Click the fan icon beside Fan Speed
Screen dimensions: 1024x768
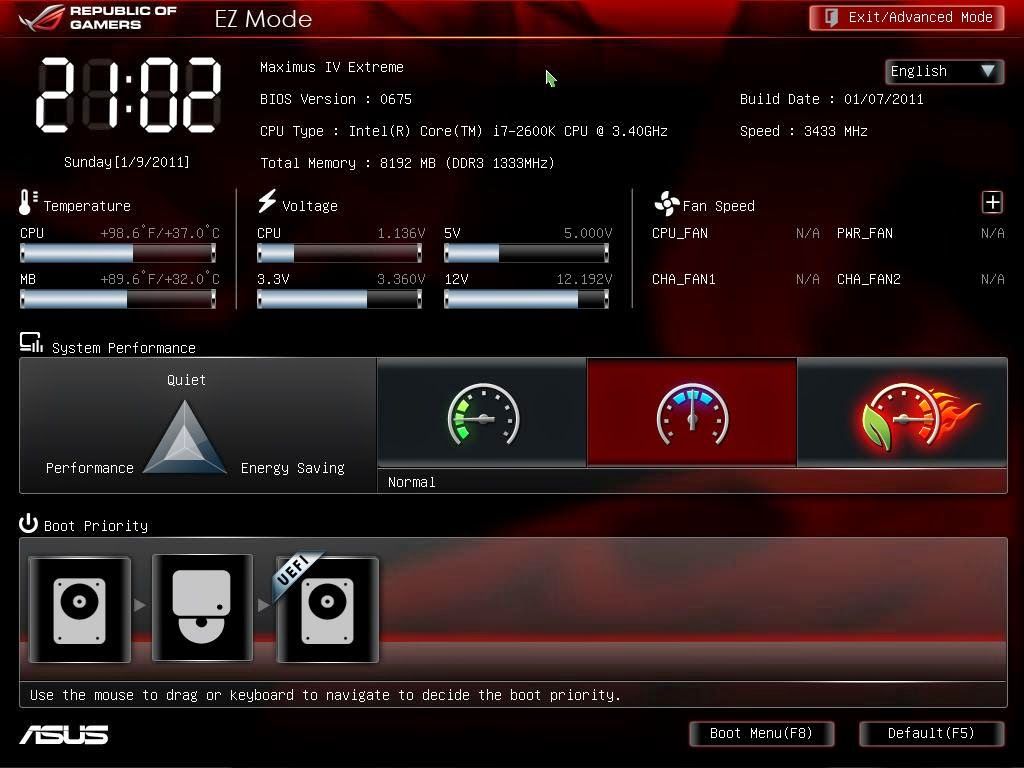666,204
